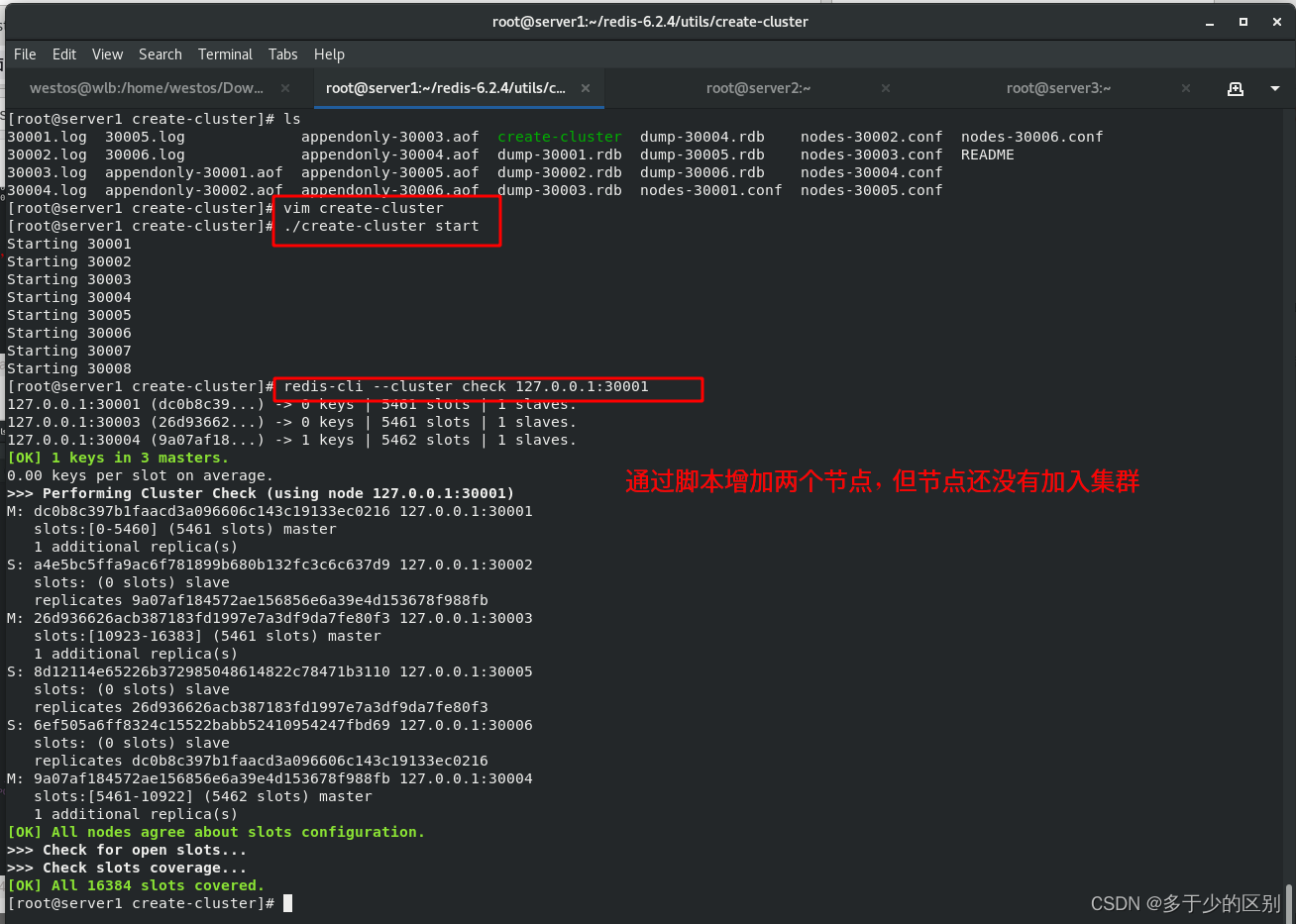Click dump-30004.rdb in file listing
Image resolution: width=1296 pixels, height=924 pixels.
click(702, 137)
